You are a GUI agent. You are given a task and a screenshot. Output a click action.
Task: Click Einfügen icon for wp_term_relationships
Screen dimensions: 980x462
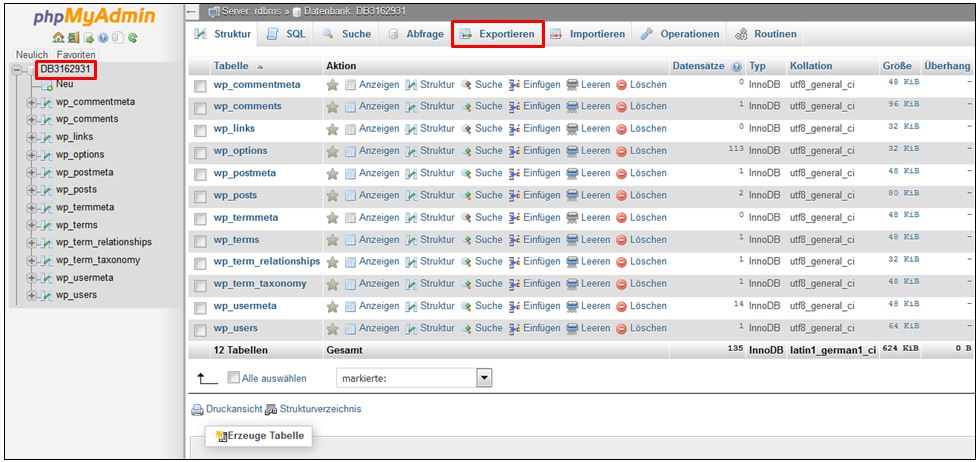(514, 263)
